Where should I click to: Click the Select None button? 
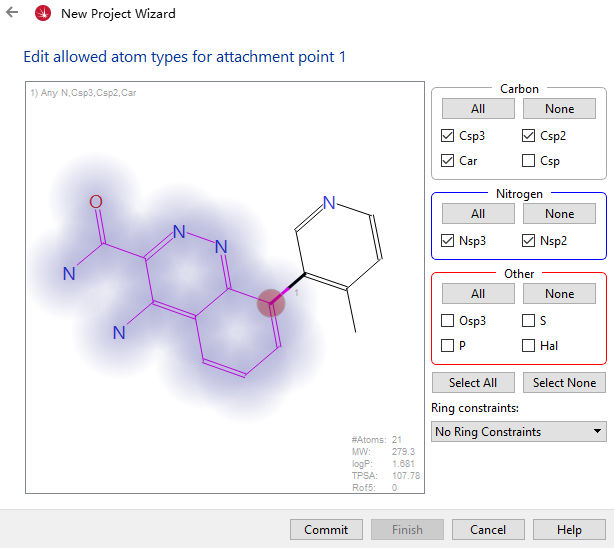pyautogui.click(x=564, y=382)
